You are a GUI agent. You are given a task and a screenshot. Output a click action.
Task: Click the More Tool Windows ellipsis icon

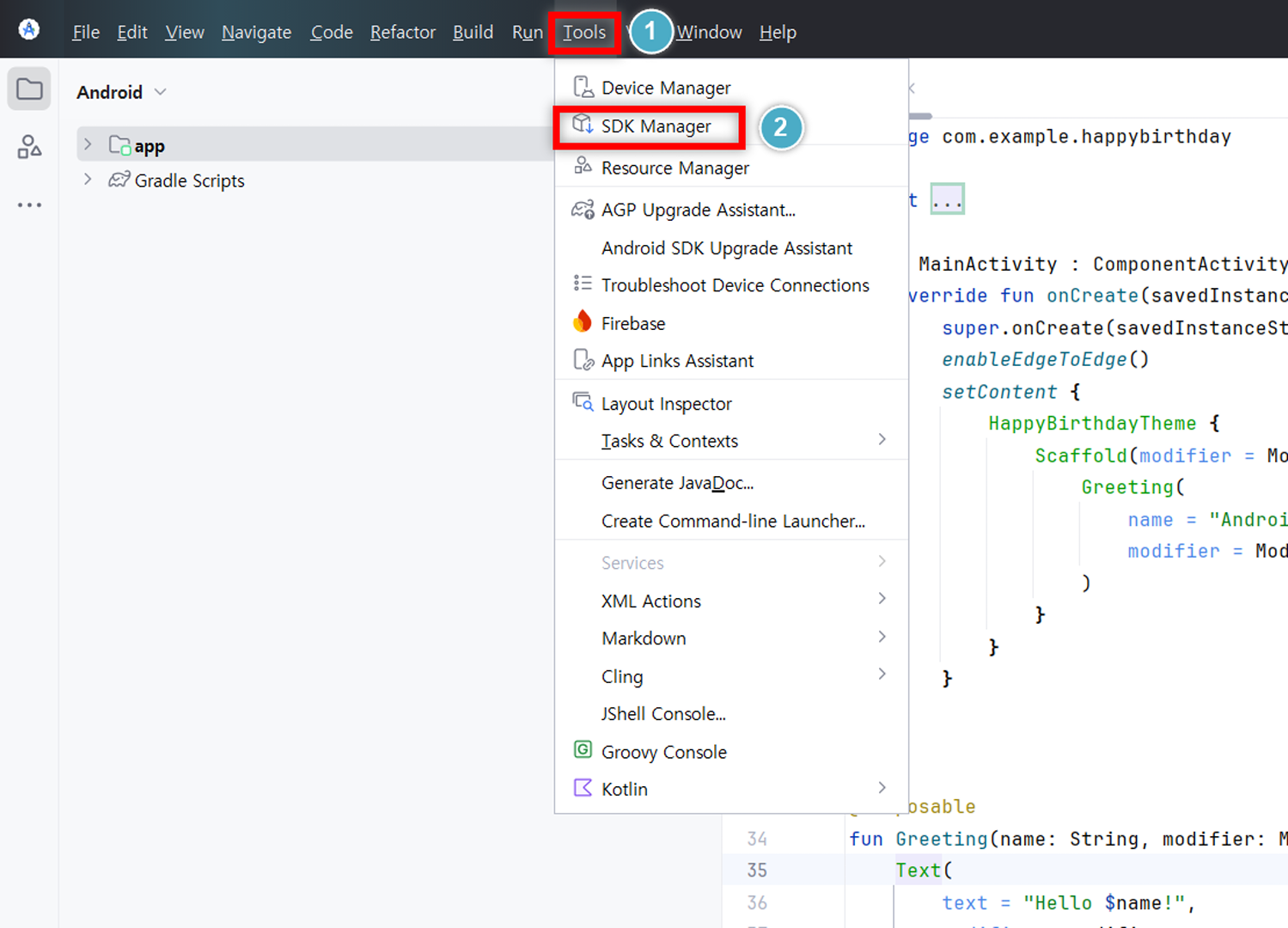pos(28,205)
